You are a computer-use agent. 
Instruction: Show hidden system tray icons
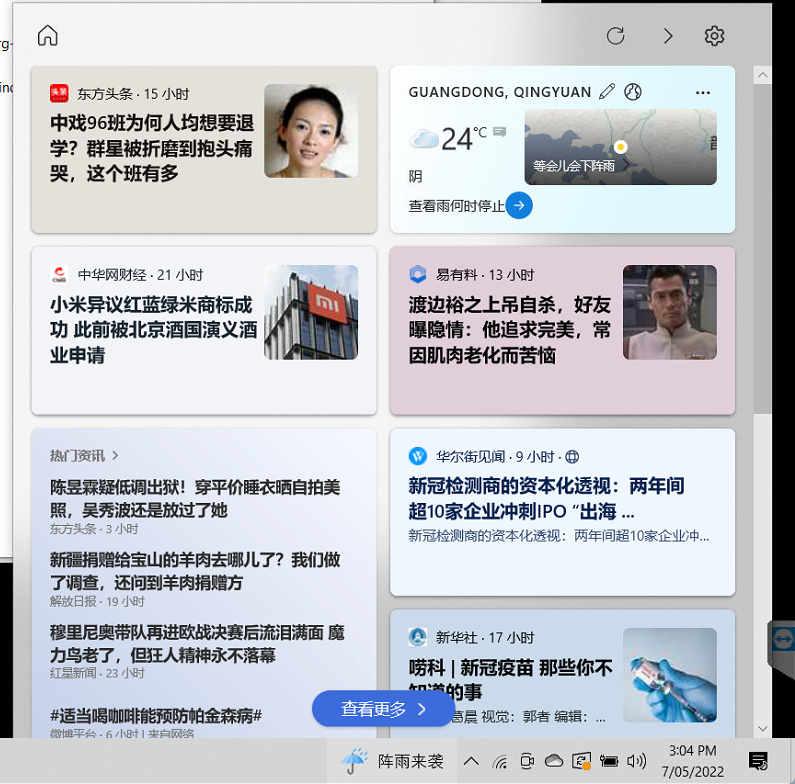point(471,761)
